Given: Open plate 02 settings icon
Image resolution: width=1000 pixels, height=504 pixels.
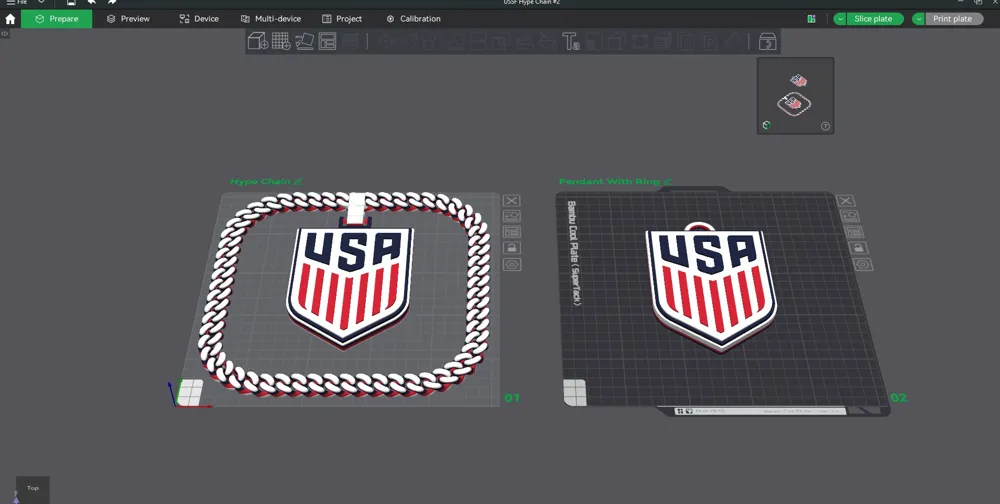Looking at the screenshot, I should 863,264.
